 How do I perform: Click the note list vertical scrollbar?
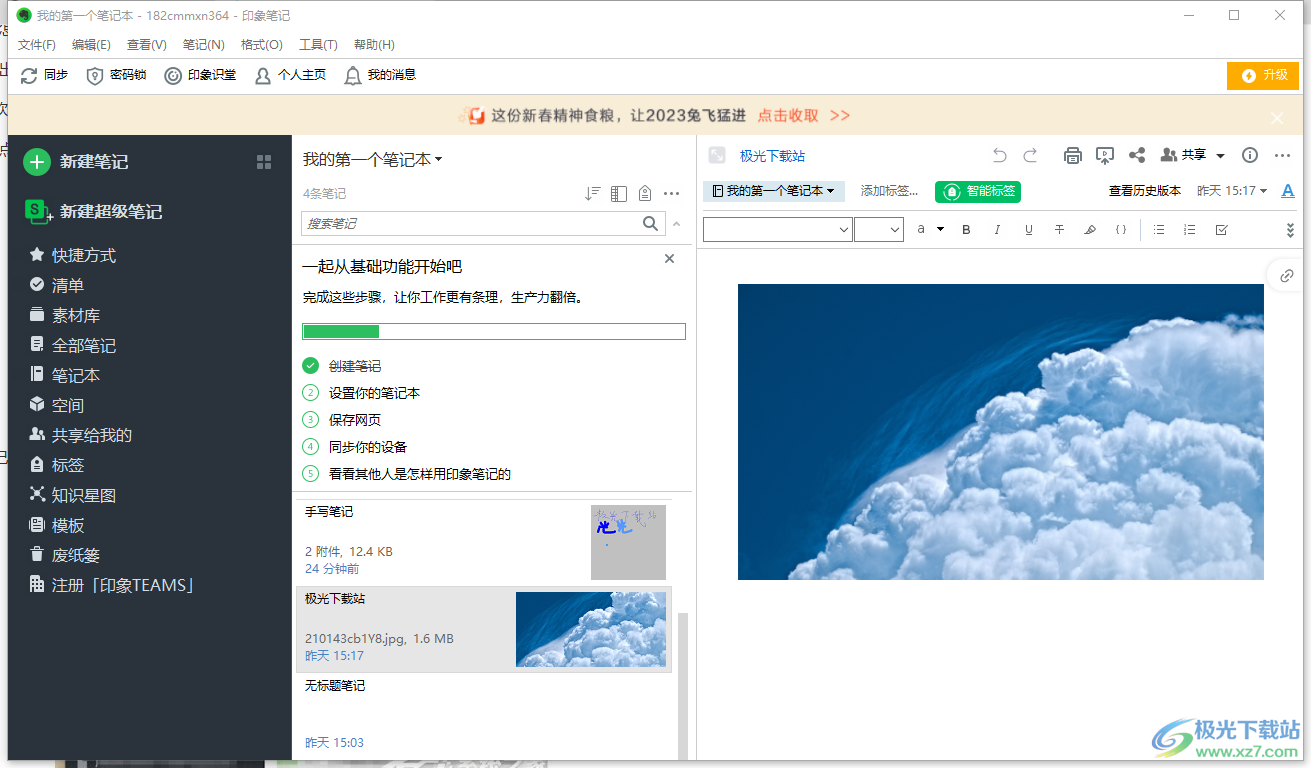(684, 685)
